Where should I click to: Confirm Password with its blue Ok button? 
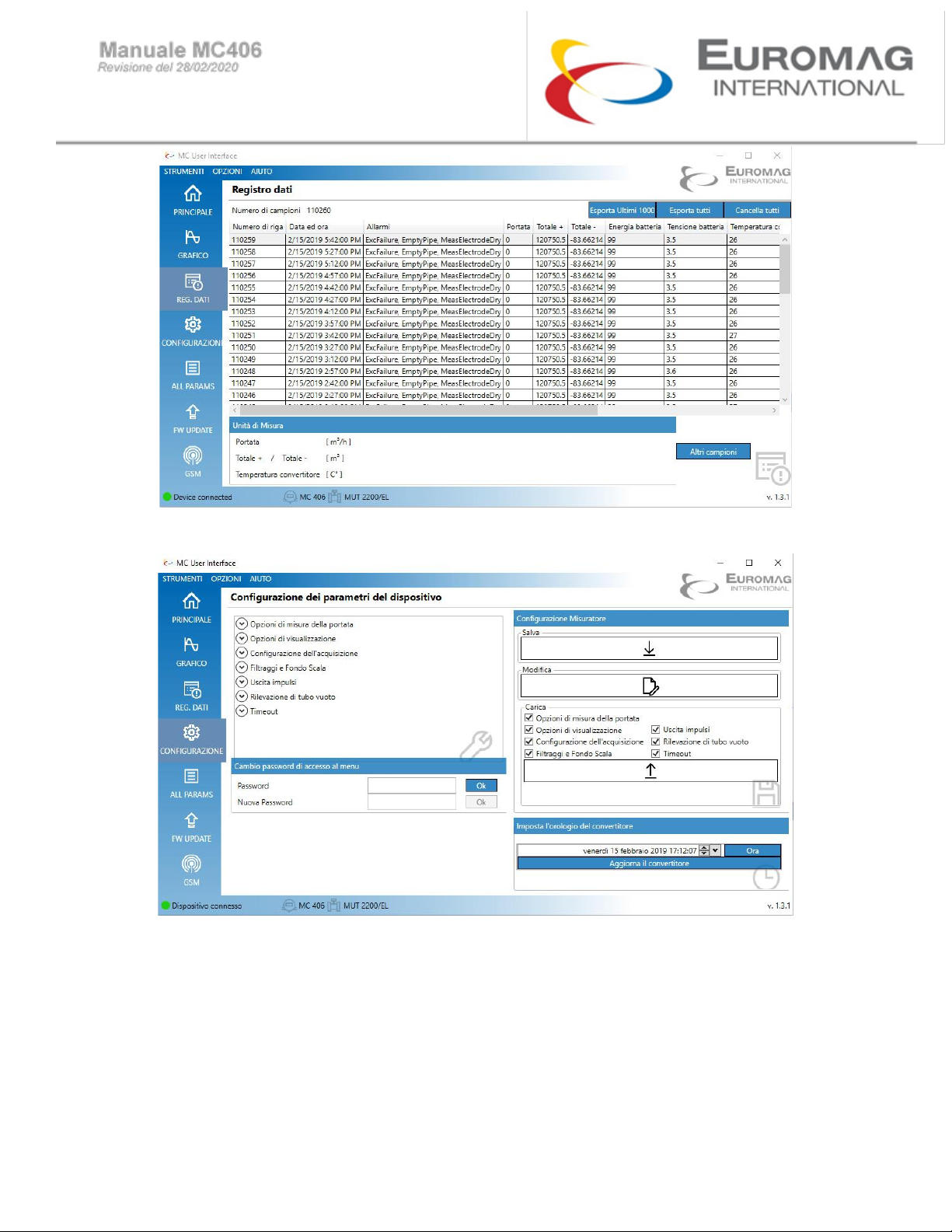481,786
